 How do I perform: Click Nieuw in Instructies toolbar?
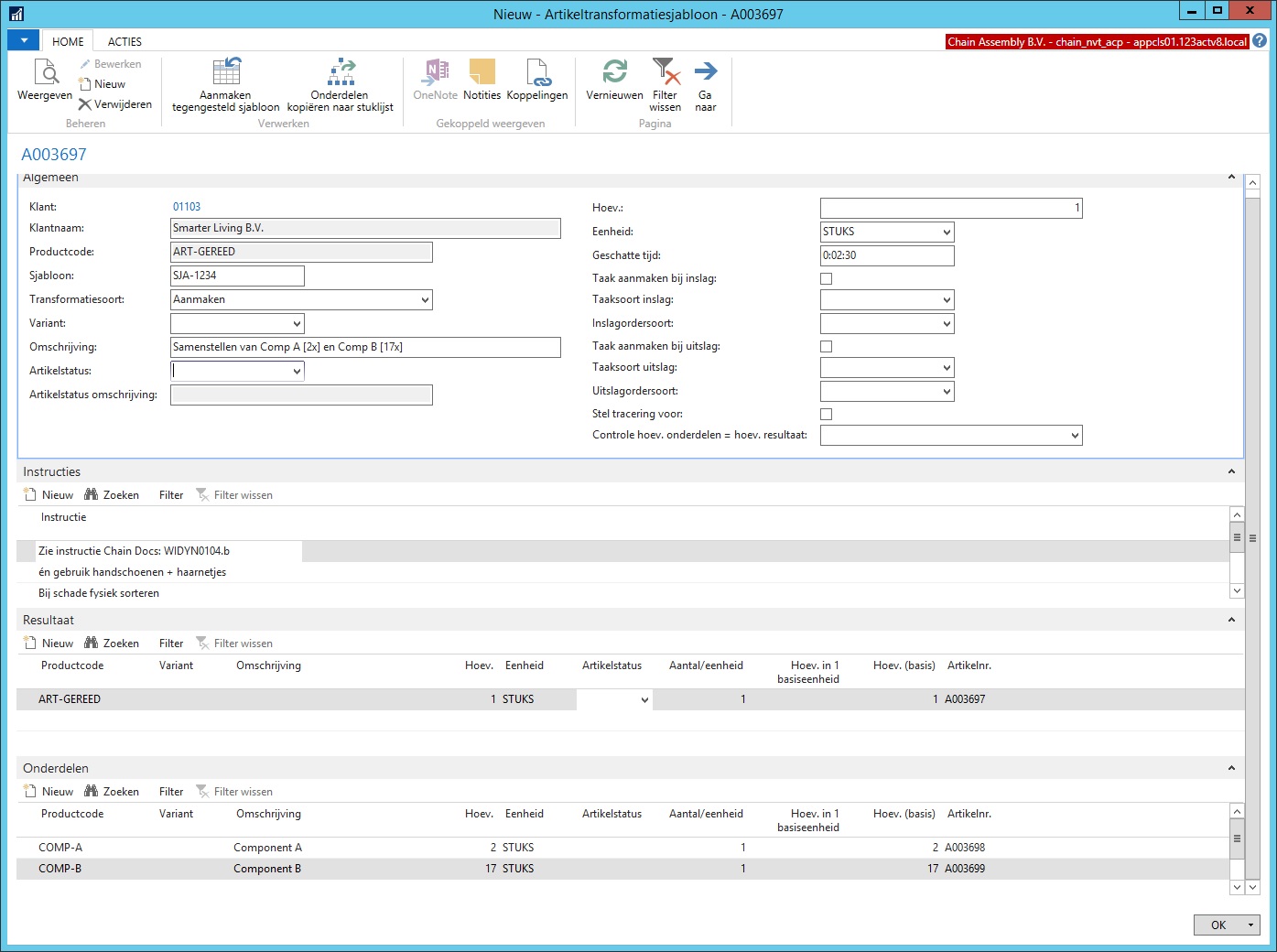49,495
